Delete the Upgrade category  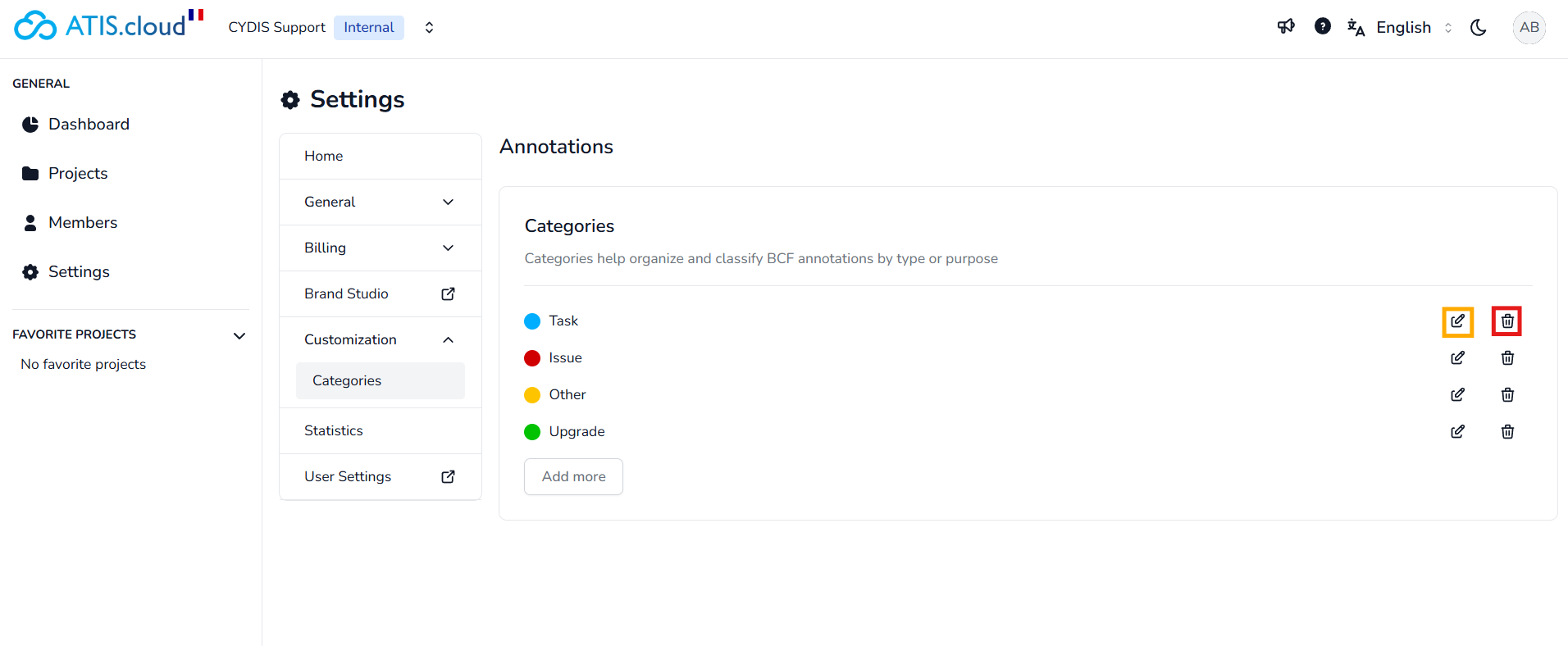tap(1507, 432)
